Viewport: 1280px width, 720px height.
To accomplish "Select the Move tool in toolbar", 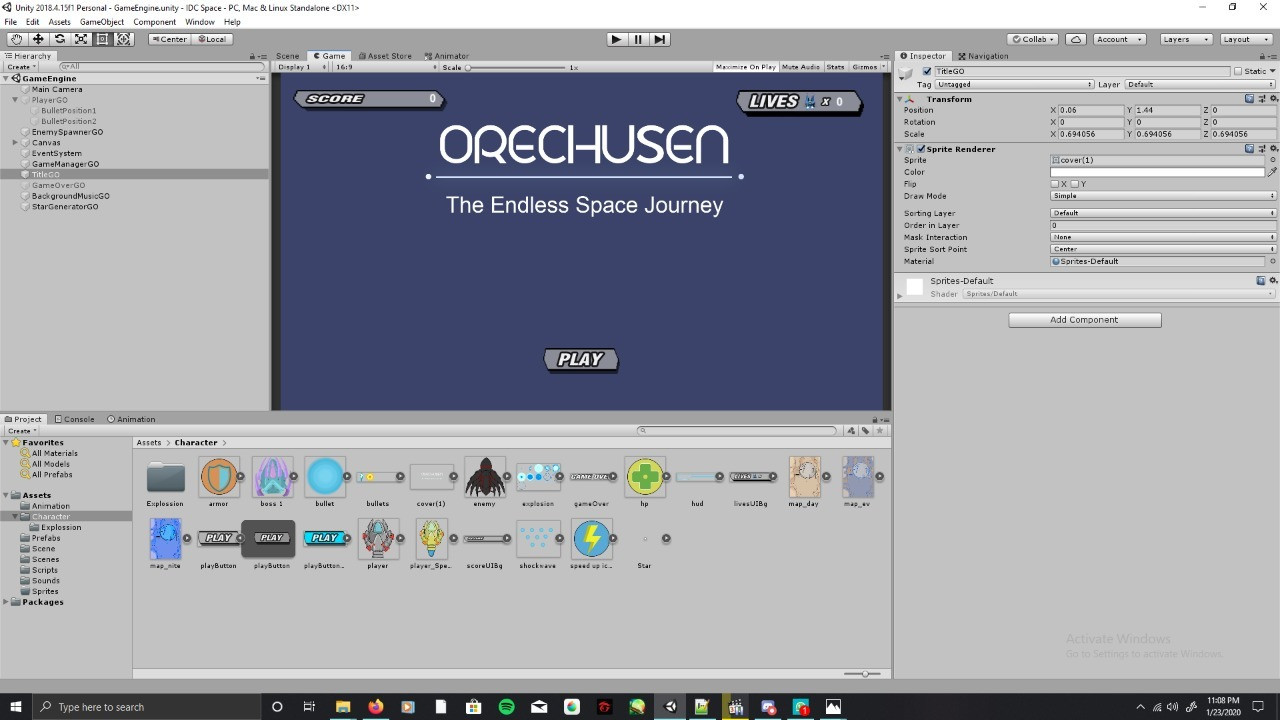I will pos(38,39).
